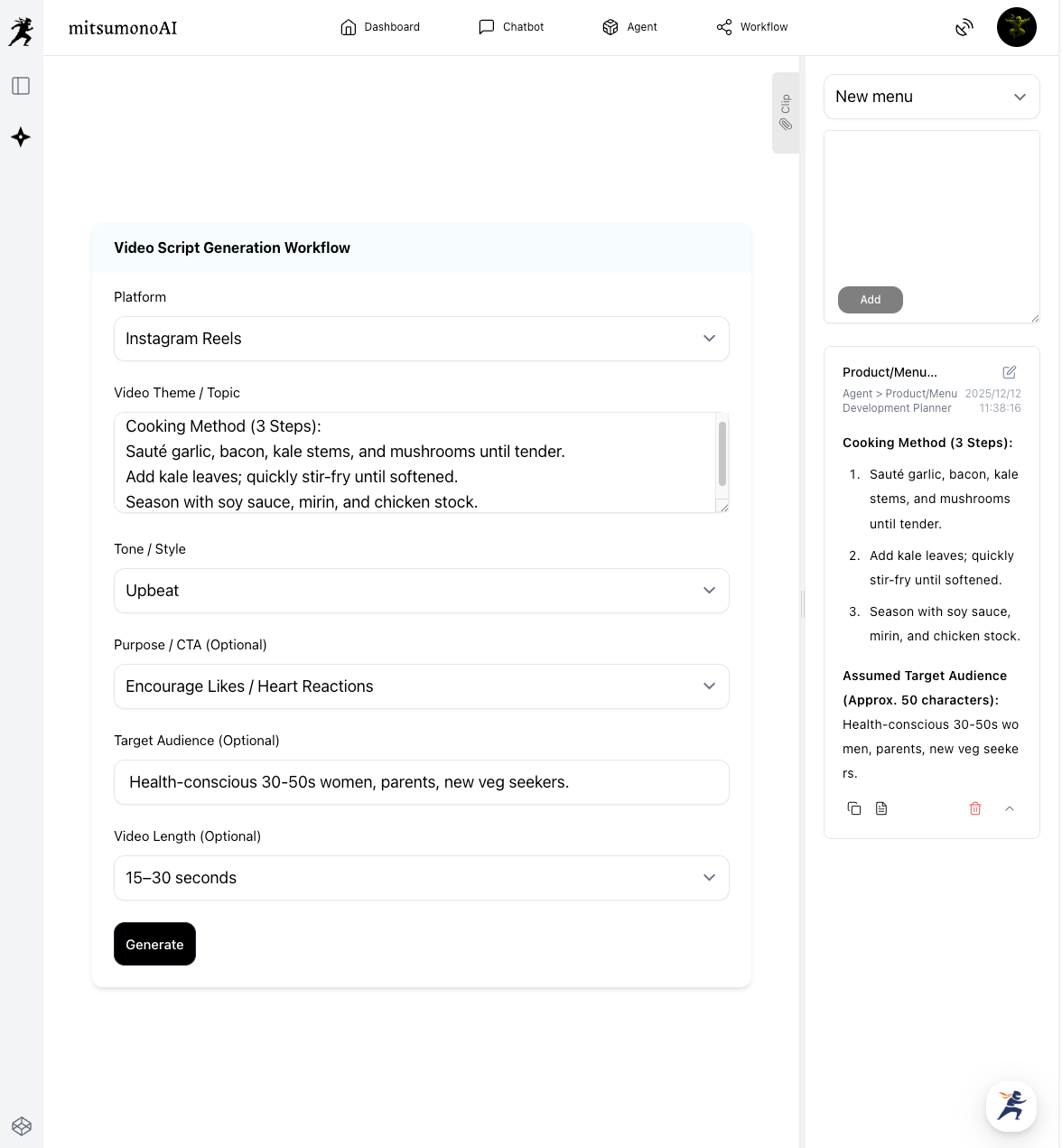
Task: Copy the Product/Menu clip content
Action: (854, 808)
